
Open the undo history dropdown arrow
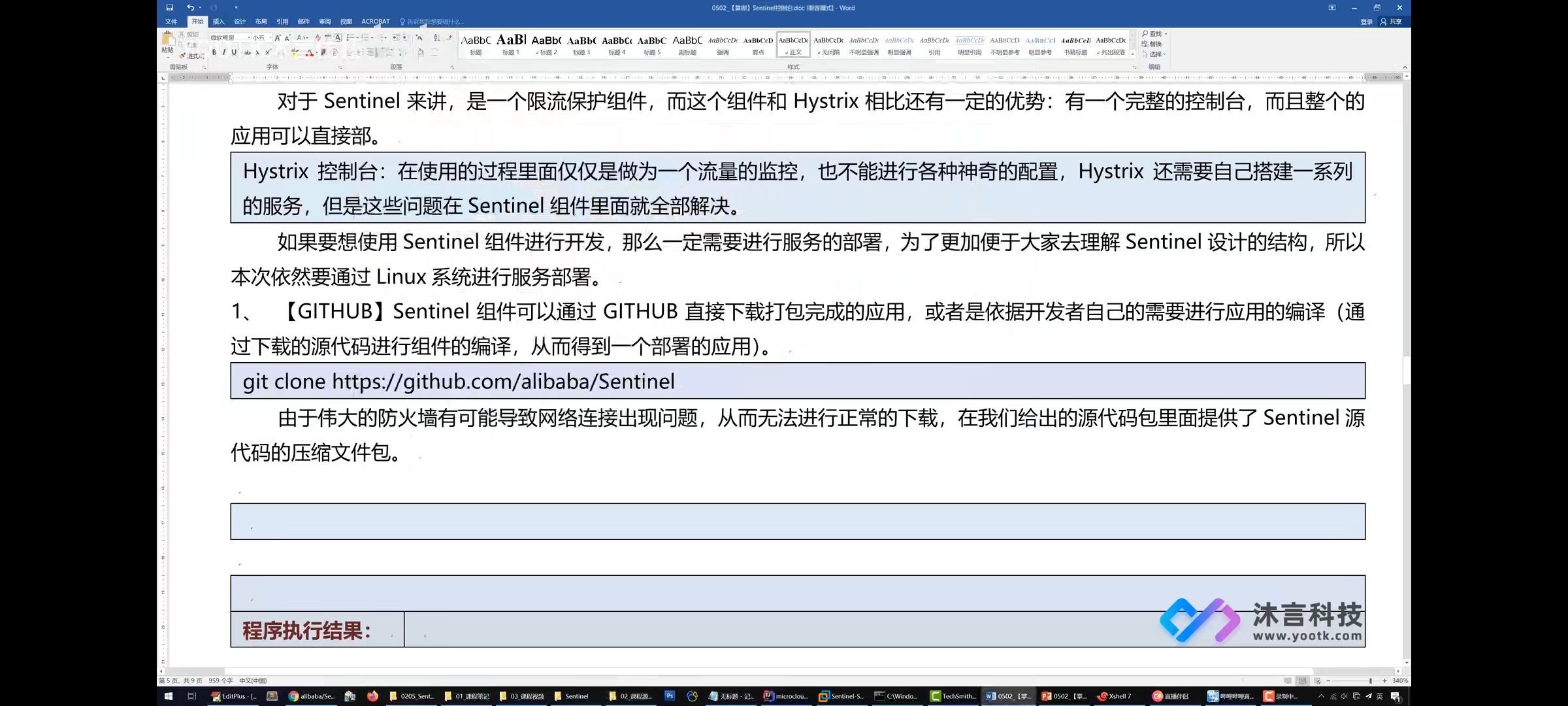200,8
